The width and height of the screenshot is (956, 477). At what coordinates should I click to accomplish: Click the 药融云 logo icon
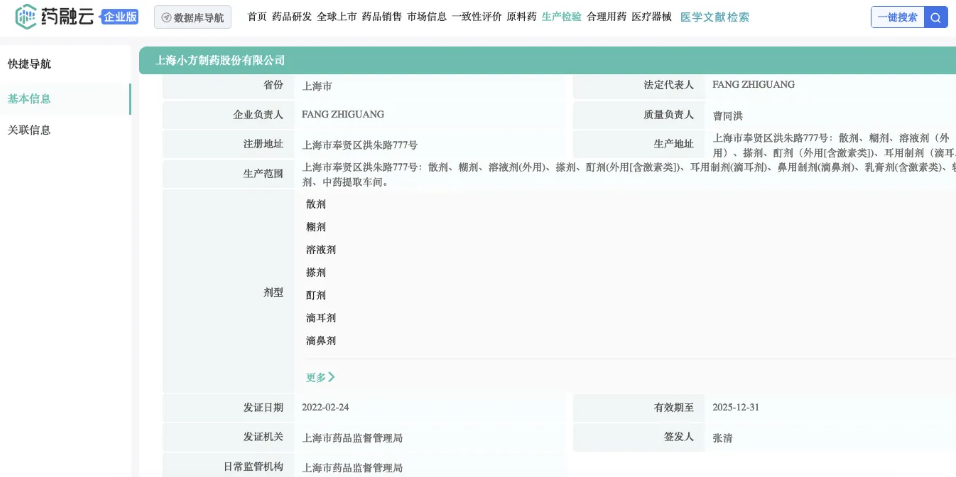[26, 17]
